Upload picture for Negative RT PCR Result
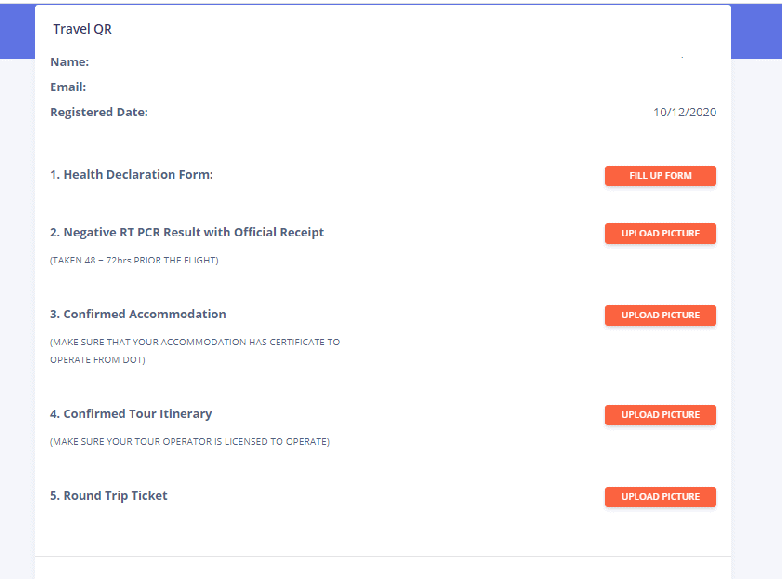The image size is (782, 579). (660, 233)
